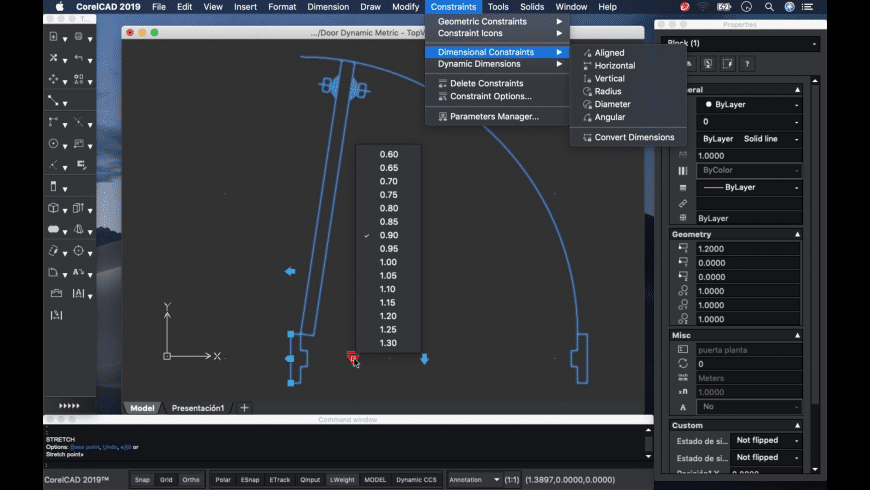This screenshot has width=870, height=490.
Task: Click the add new sheet plus icon
Action: point(244,408)
